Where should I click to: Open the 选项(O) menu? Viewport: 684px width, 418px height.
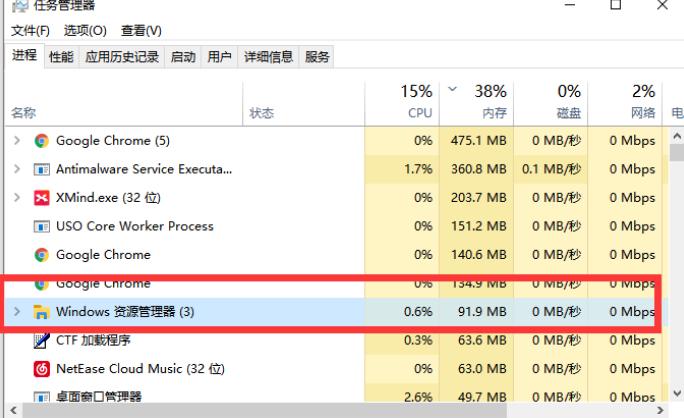(84, 31)
